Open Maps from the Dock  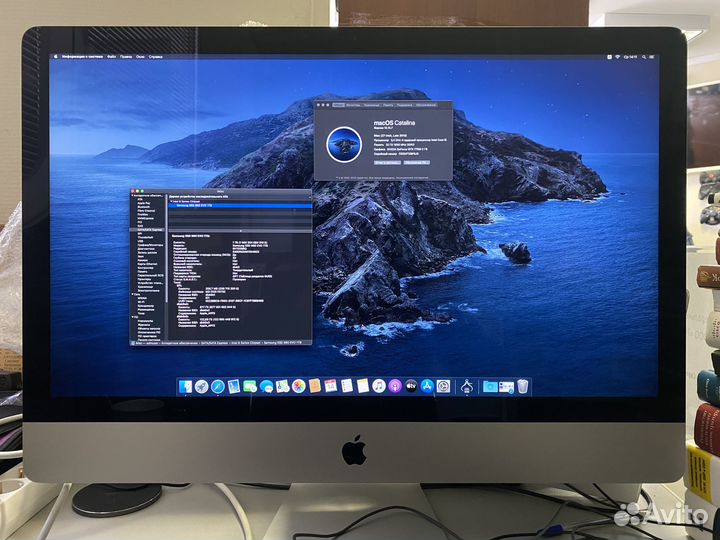282,386
